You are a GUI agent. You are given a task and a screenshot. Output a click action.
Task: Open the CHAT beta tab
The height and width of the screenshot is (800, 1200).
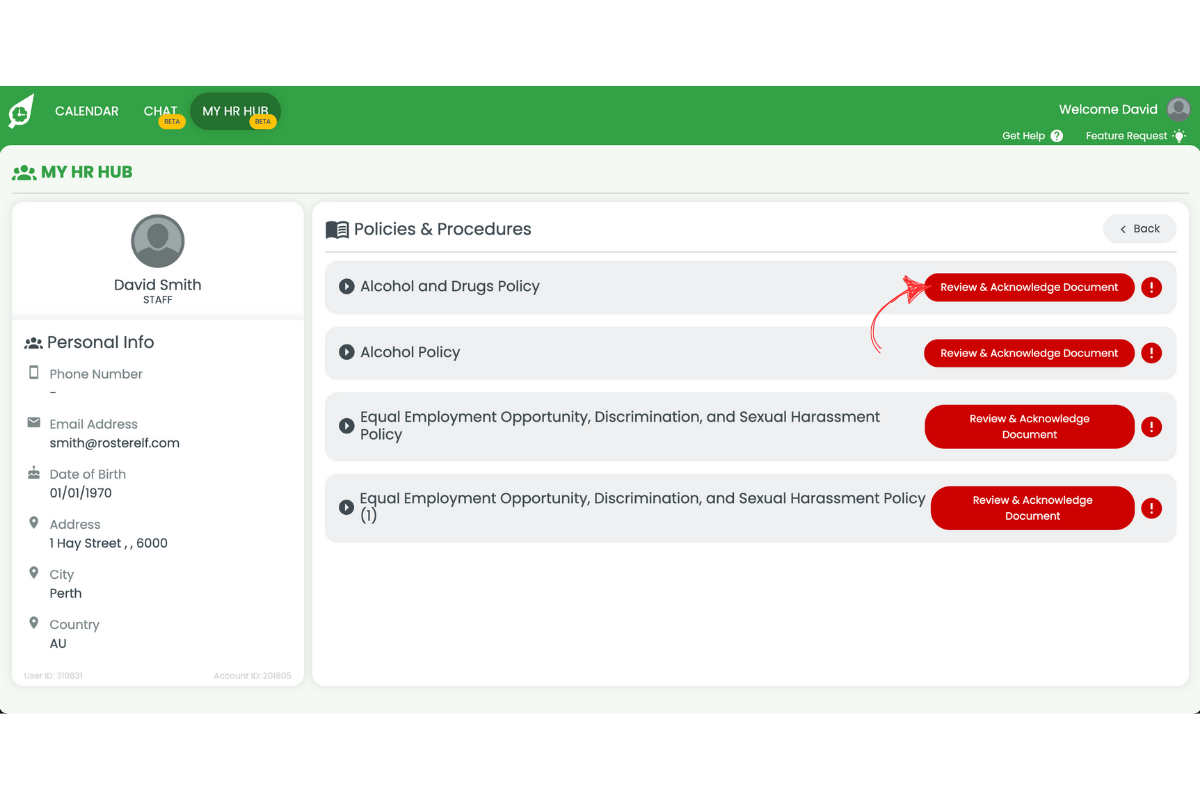(x=160, y=111)
